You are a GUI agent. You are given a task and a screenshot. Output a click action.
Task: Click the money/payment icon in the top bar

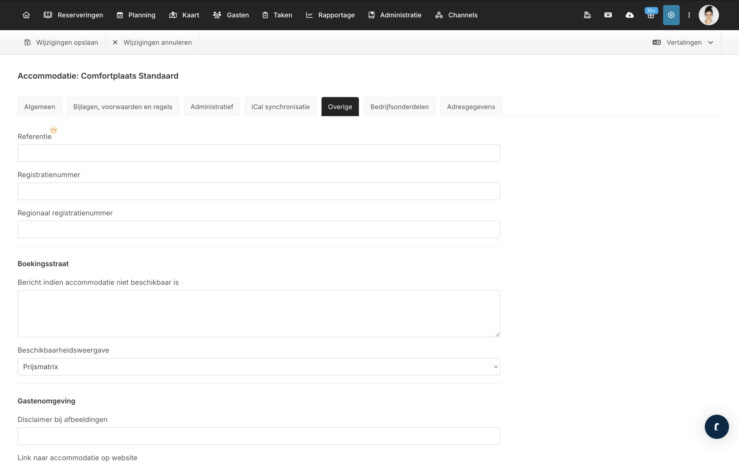click(608, 15)
